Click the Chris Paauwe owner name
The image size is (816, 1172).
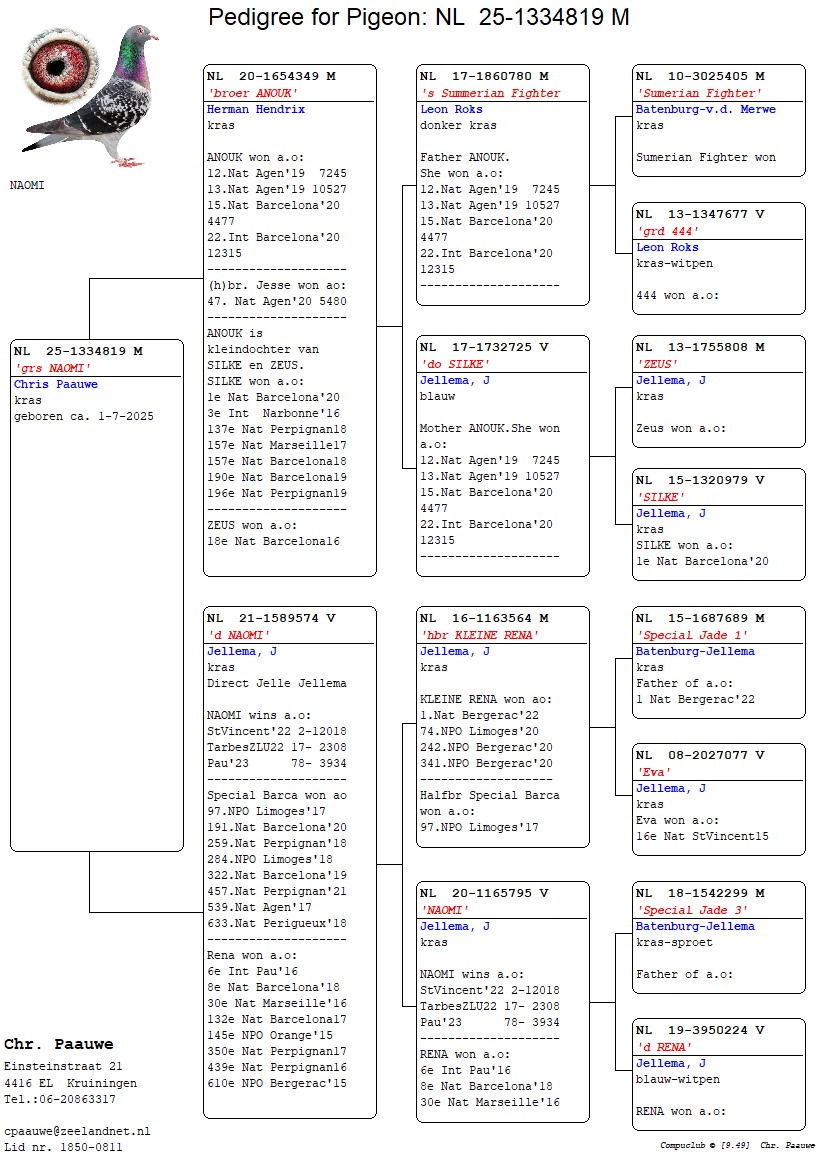56,384
